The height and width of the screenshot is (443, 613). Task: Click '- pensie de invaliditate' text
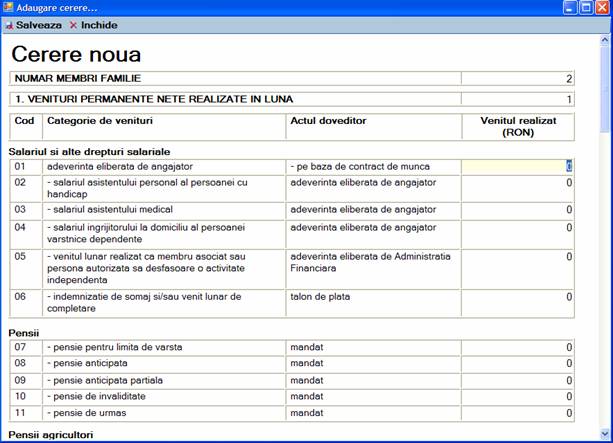(96, 396)
